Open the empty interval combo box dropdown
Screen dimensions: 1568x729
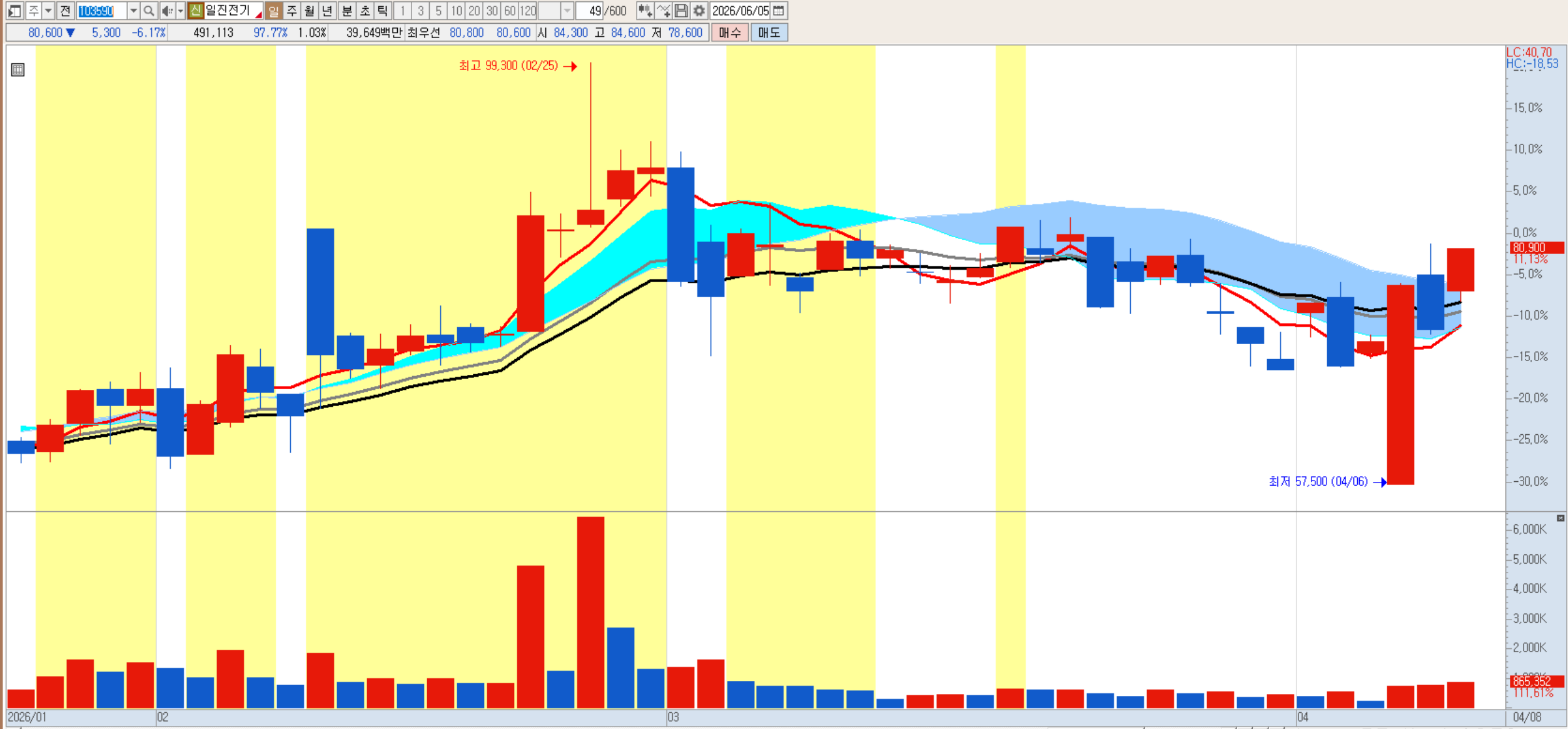pyautogui.click(x=567, y=11)
